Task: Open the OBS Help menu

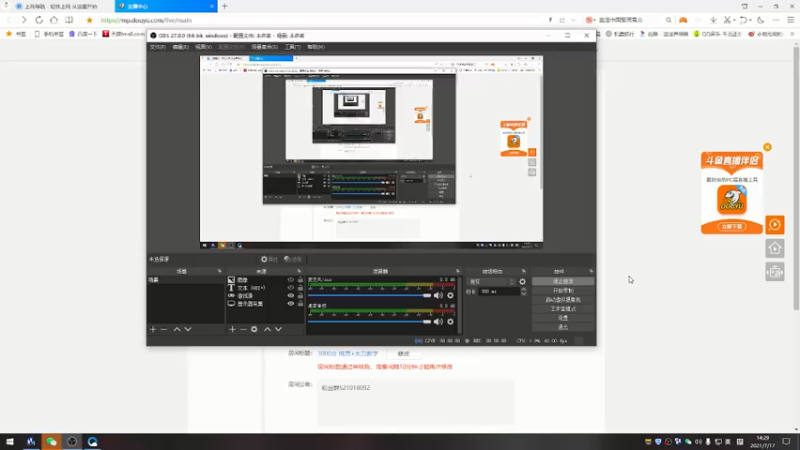Action: click(316, 47)
